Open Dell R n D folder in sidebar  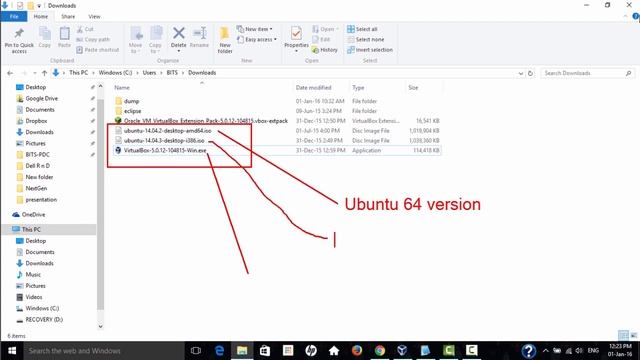tap(38, 166)
